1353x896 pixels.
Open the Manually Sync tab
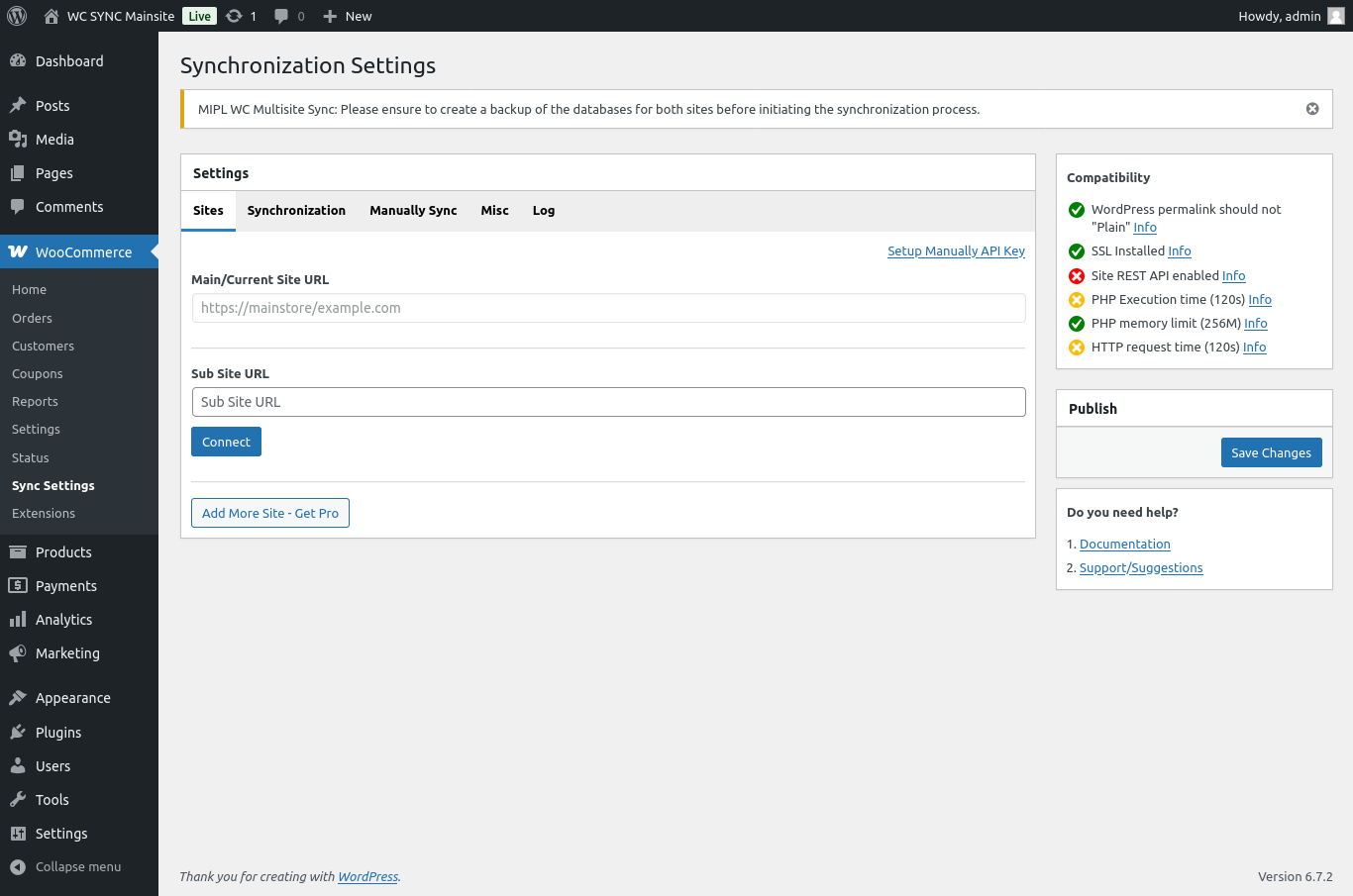(x=413, y=211)
